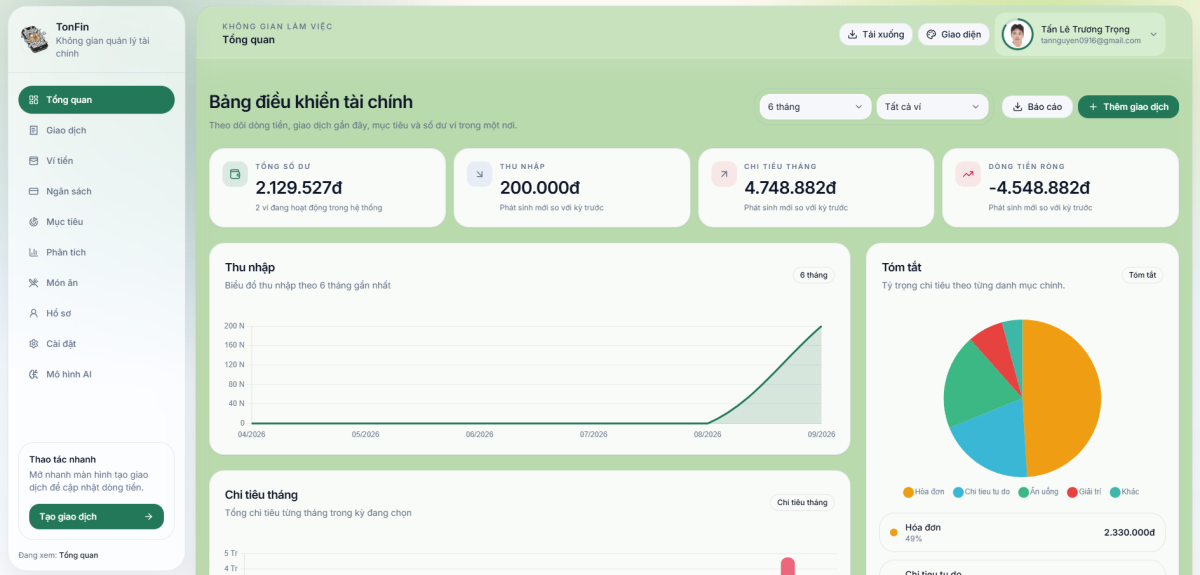Click the TonFin logo image

(34, 40)
